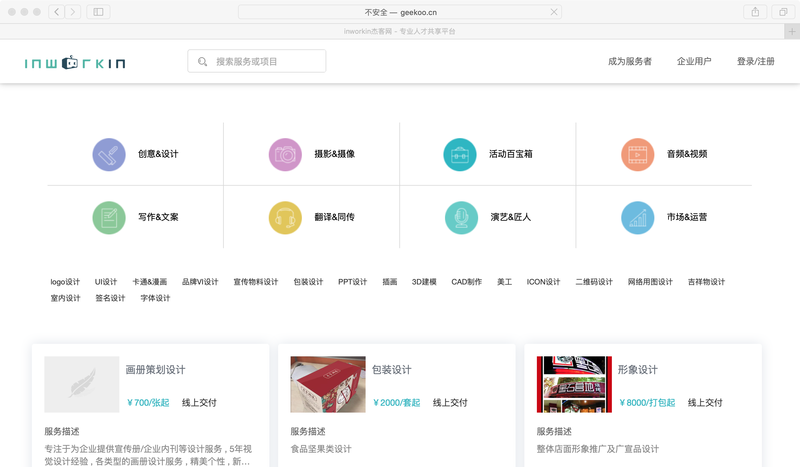Screen dimensions: 800x467
Task: Filter by ICON设计 tag
Action: [543, 282]
